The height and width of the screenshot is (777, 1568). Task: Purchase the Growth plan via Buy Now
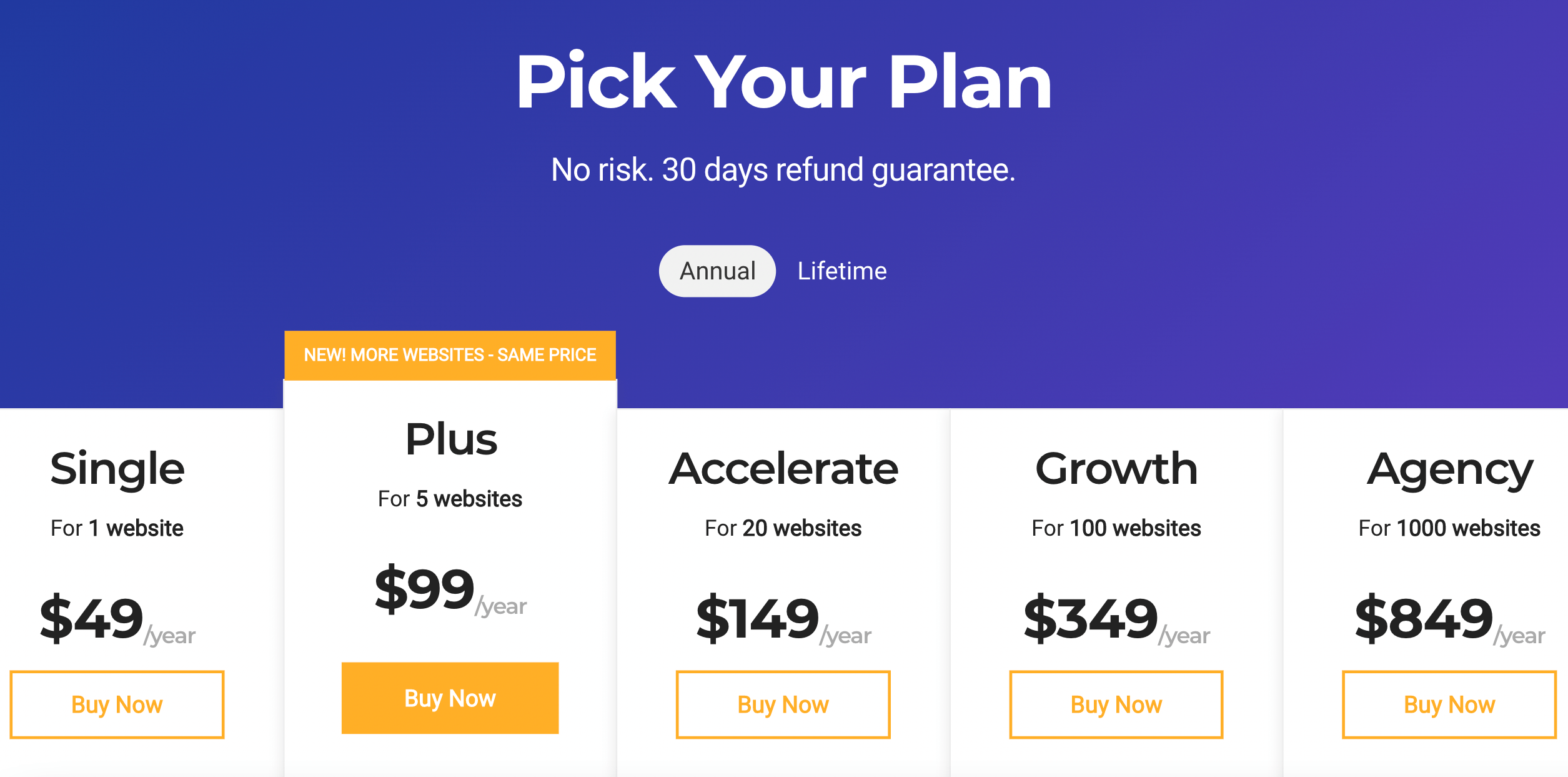pos(1116,704)
